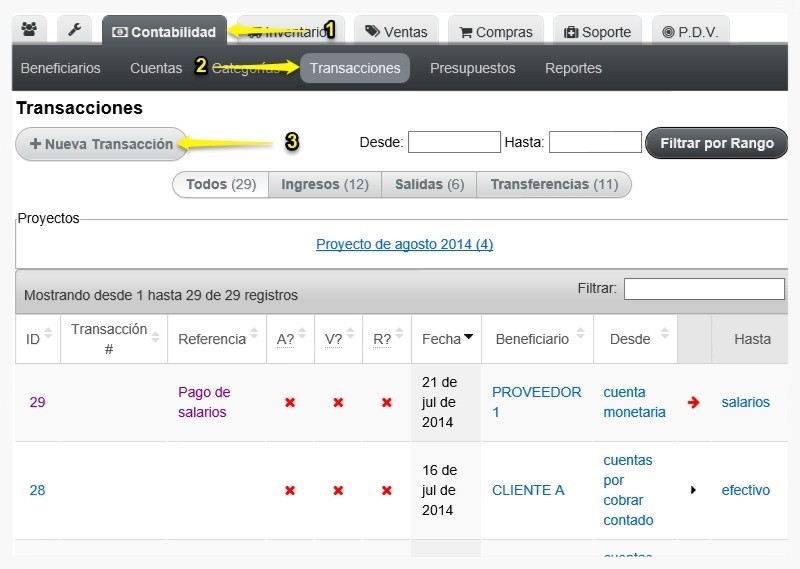The height and width of the screenshot is (569, 800).
Task: Click the Hasta column header
Action: (752, 339)
